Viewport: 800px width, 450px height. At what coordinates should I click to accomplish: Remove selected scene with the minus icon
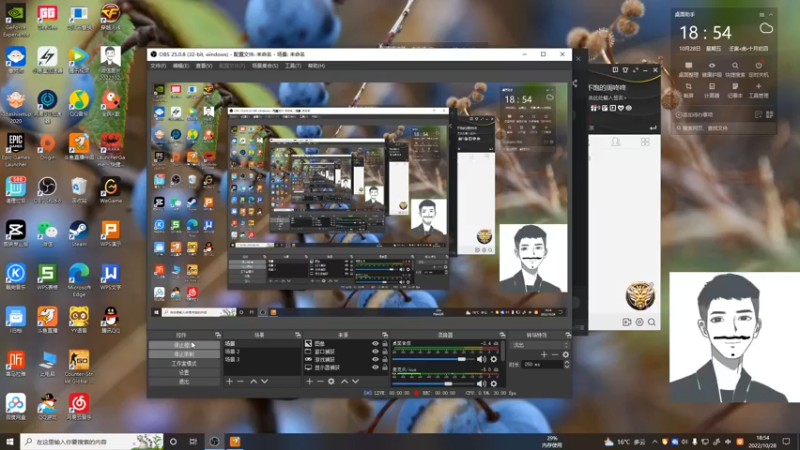point(240,381)
